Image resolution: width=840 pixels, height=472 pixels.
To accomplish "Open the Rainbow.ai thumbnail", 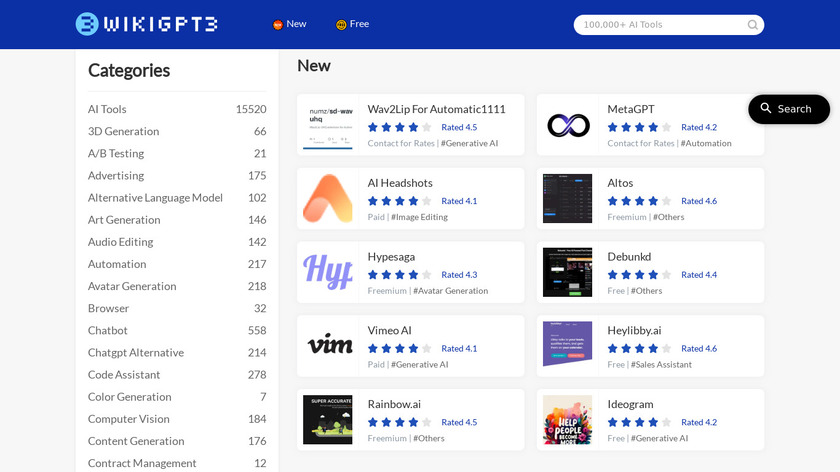I will click(328, 420).
